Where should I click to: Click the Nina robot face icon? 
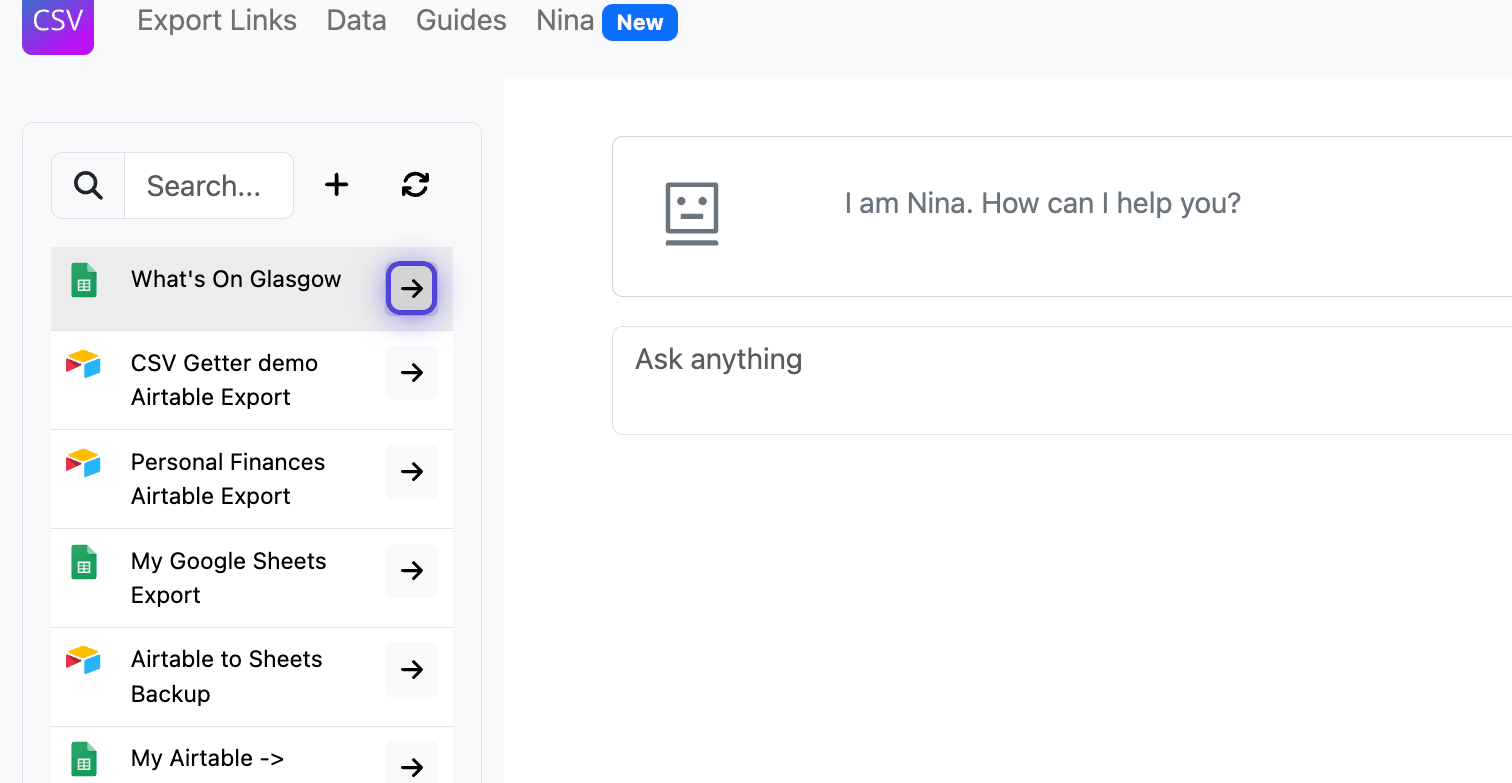point(692,214)
